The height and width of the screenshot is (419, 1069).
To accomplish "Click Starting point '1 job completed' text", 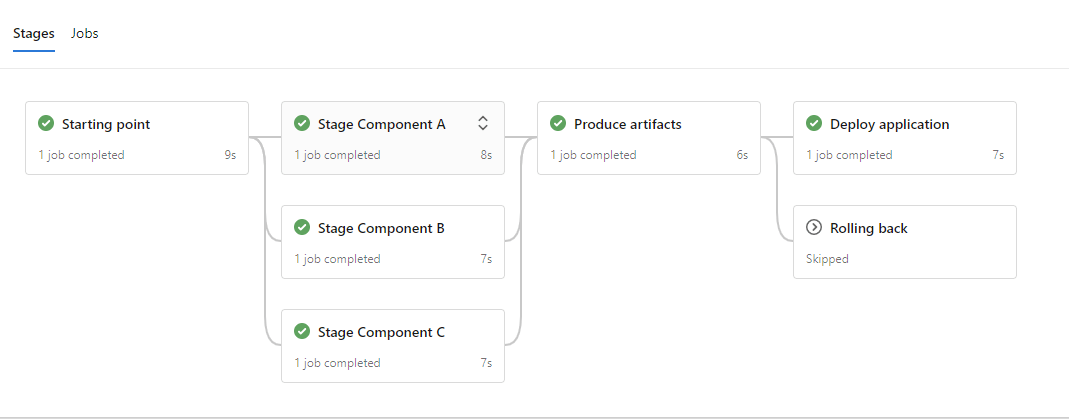I will pos(81,155).
